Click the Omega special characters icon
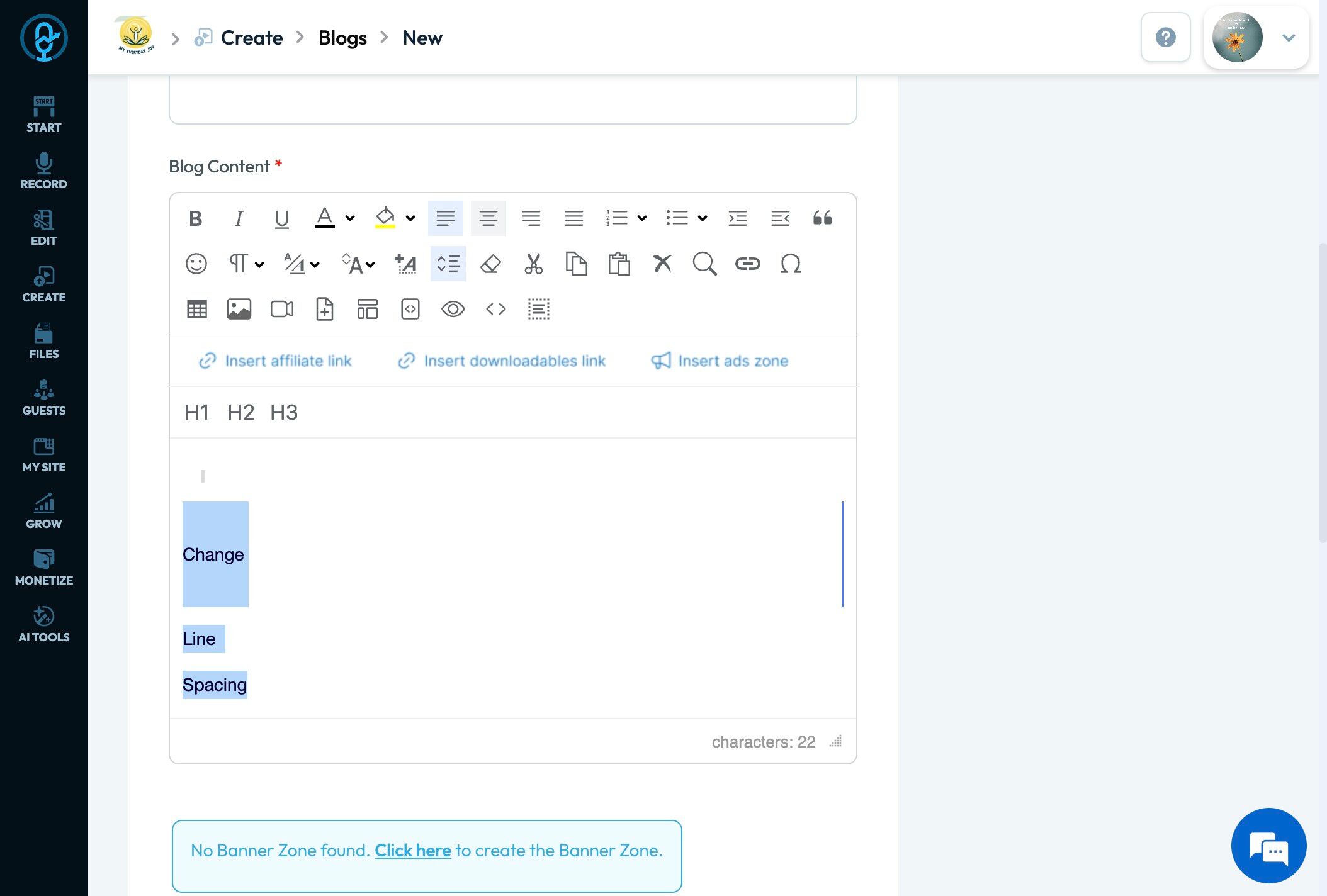Viewport: 1327px width, 896px height. coord(790,264)
